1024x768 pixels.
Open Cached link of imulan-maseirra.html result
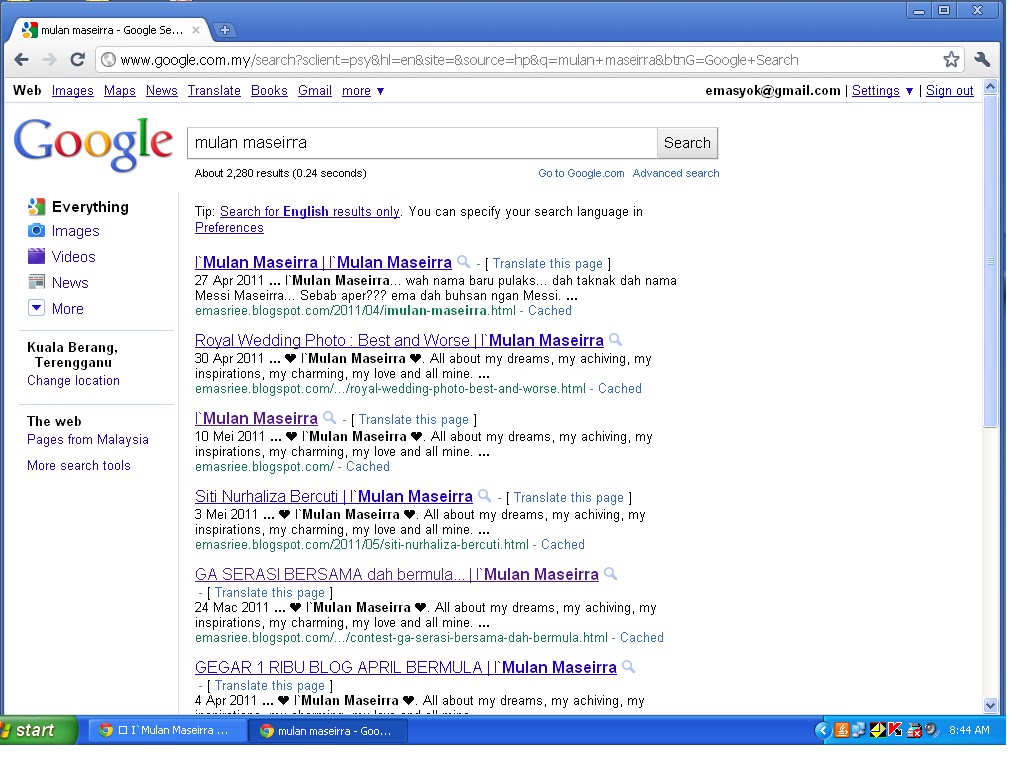click(x=550, y=311)
